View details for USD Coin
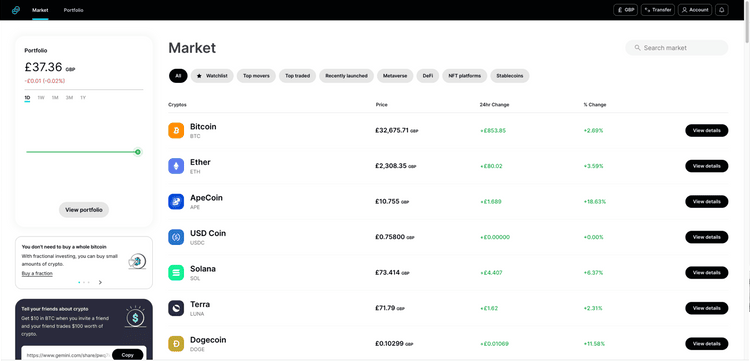 [706, 237]
